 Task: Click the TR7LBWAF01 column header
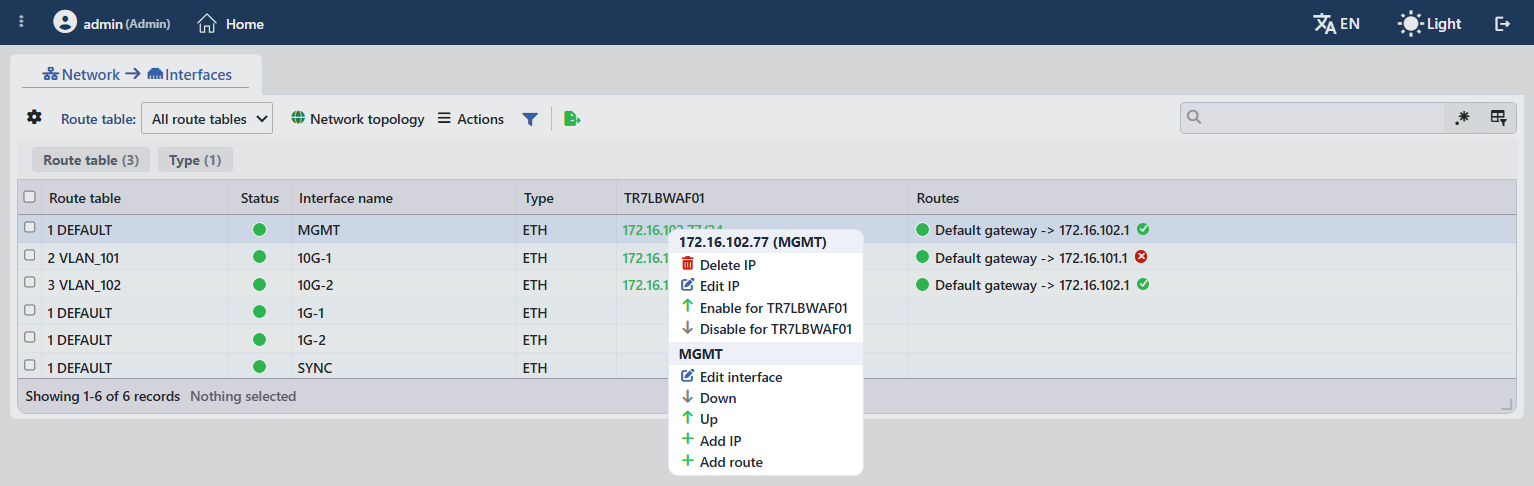coord(762,198)
